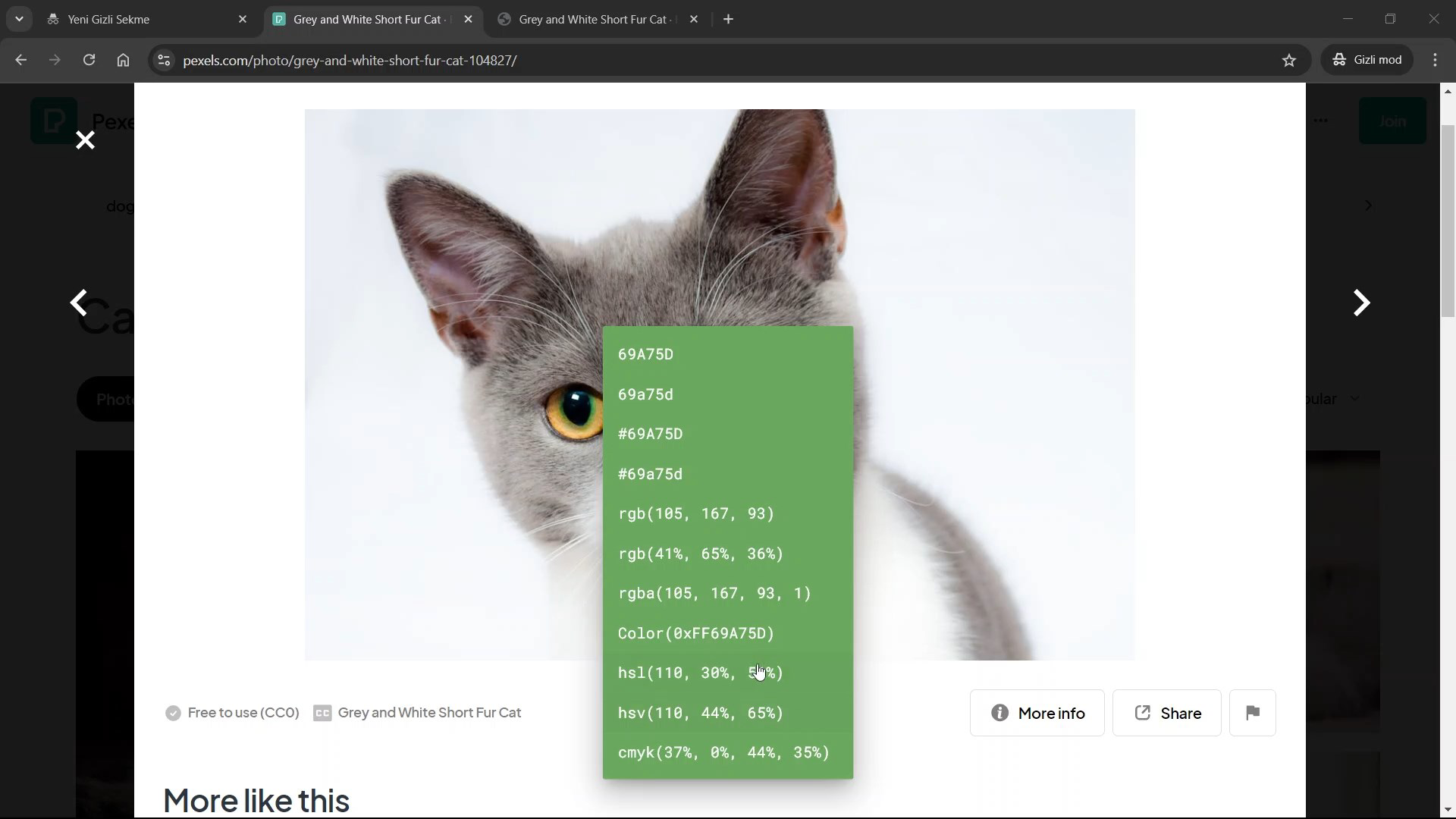Click scrollbar up arrow
The height and width of the screenshot is (819, 1456).
click(x=1448, y=91)
